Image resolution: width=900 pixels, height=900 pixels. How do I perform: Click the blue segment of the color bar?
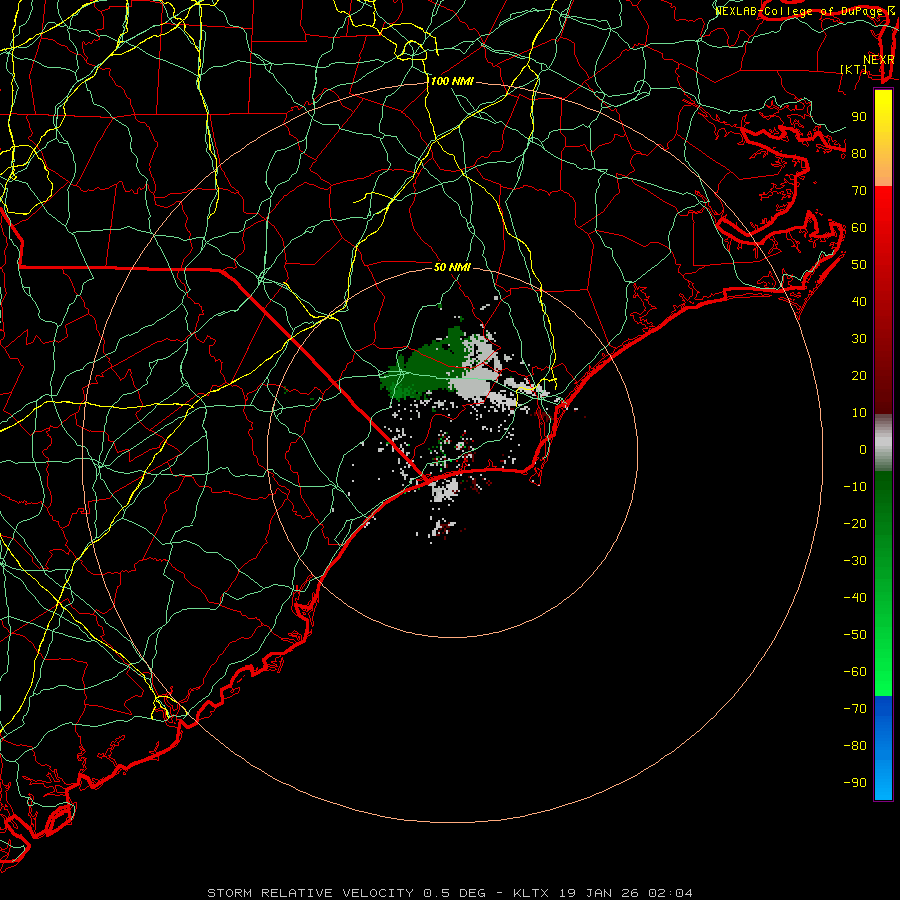[883, 748]
